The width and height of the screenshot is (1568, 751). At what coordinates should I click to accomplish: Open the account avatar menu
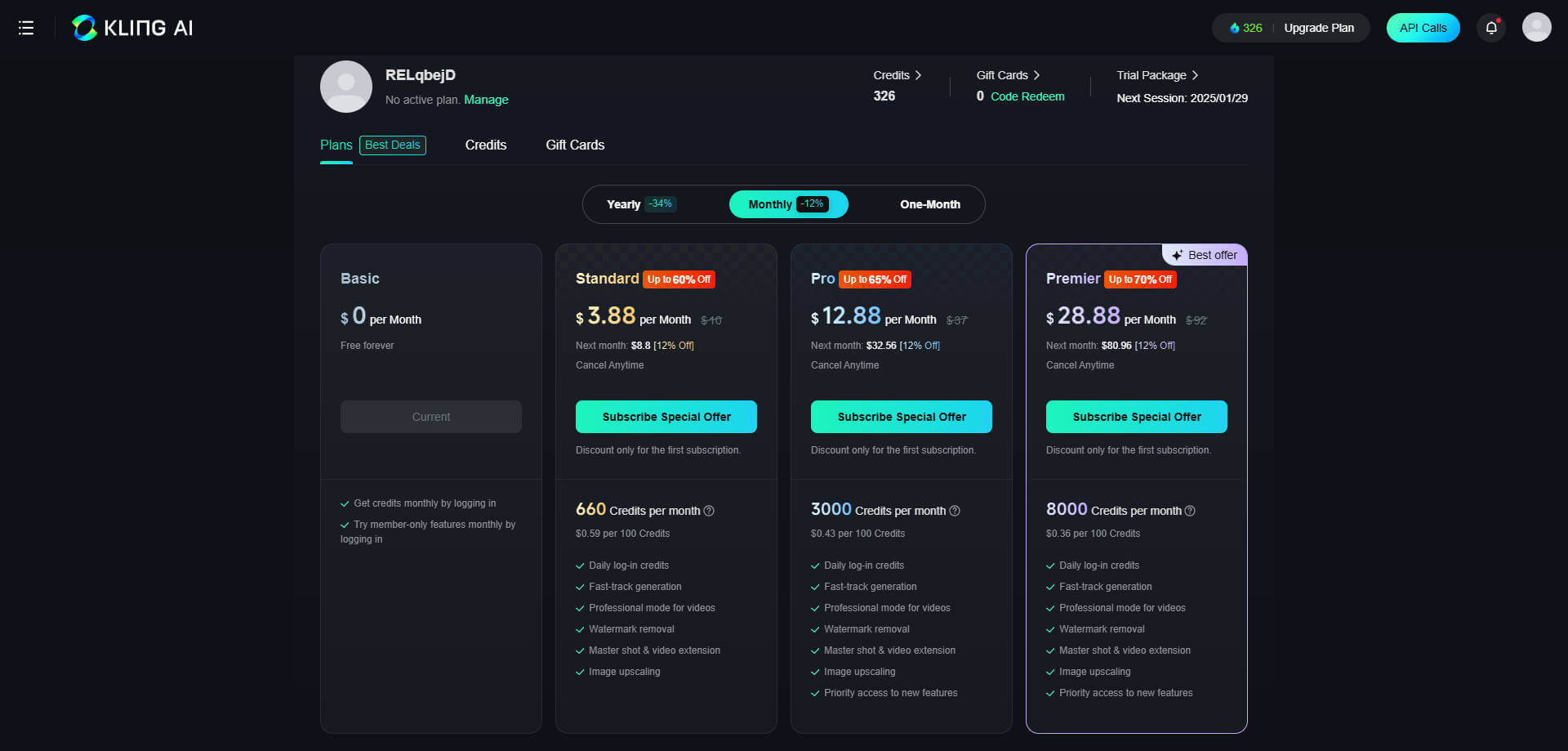coord(1536,28)
